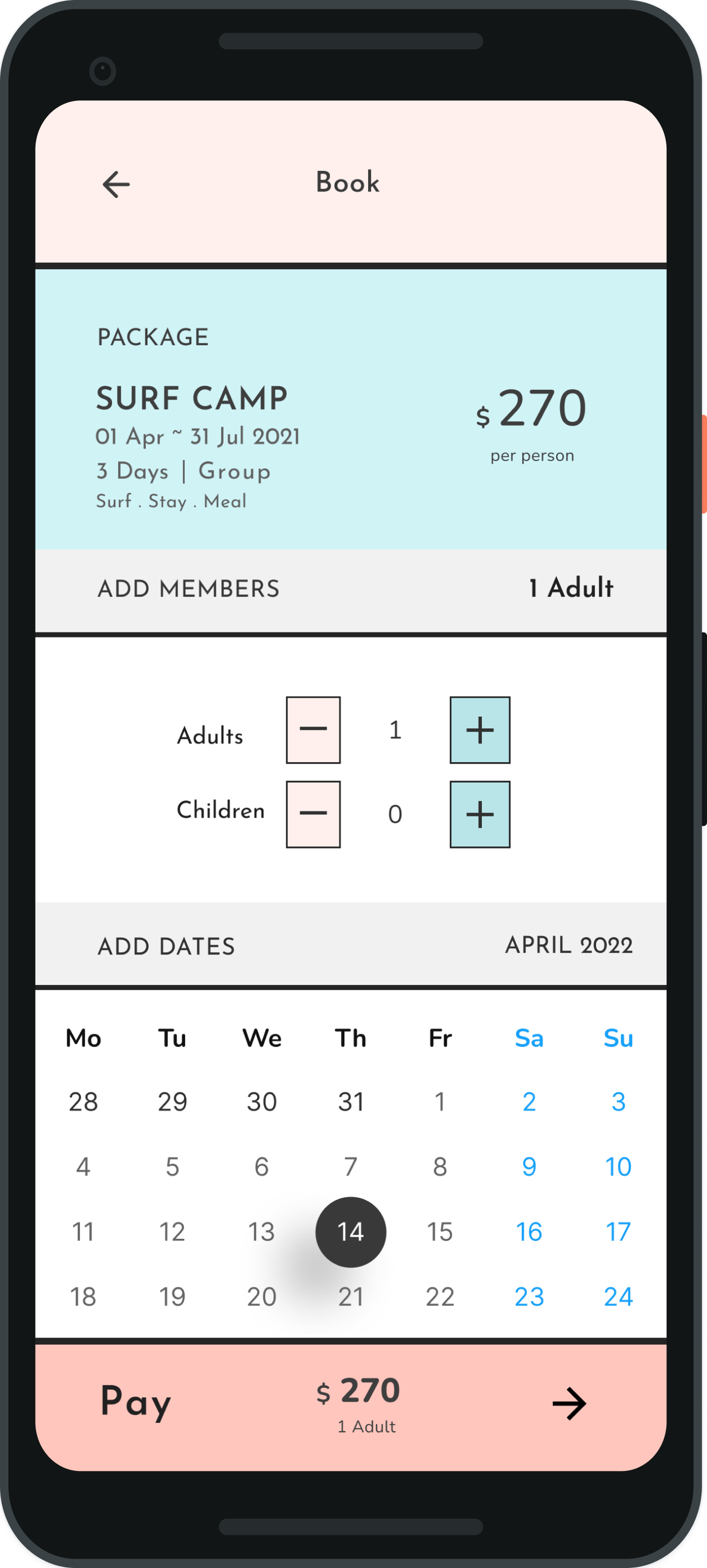Tap the 1 Adult member summary
The width and height of the screenshot is (707, 1568).
pyautogui.click(x=571, y=588)
